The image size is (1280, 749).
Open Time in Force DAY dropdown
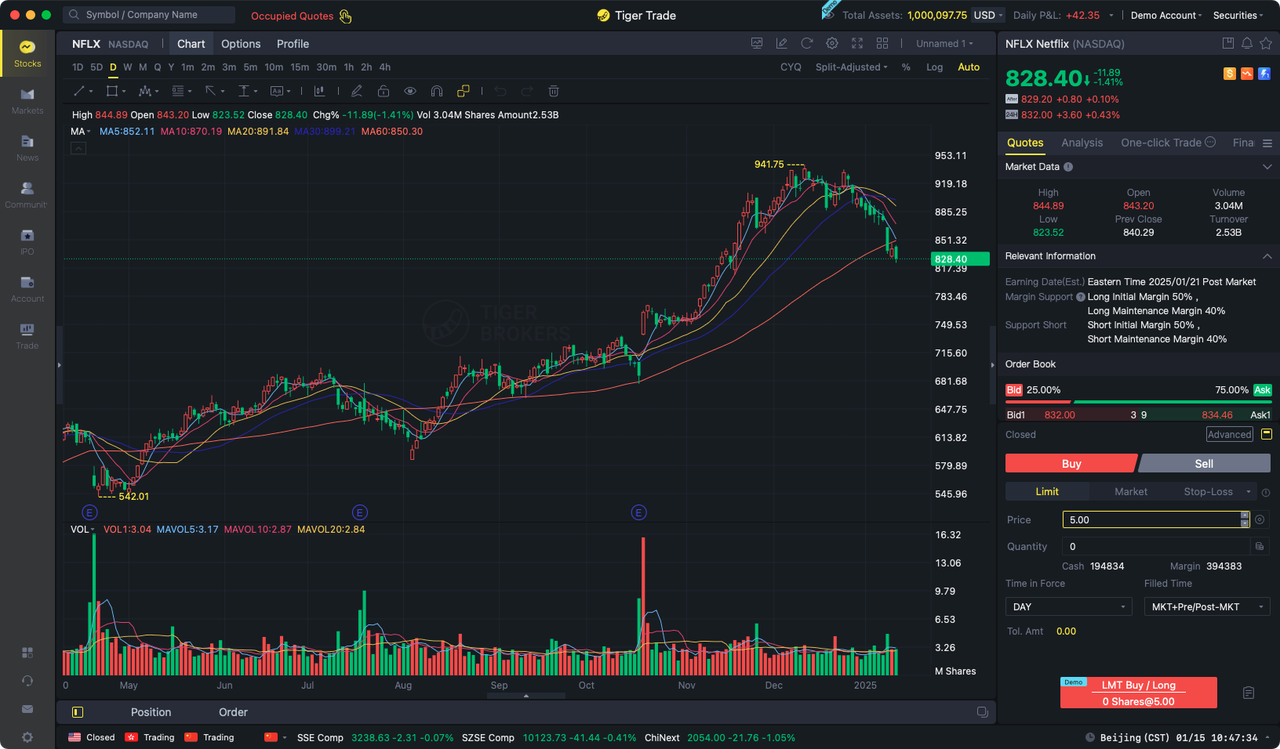click(x=1068, y=607)
